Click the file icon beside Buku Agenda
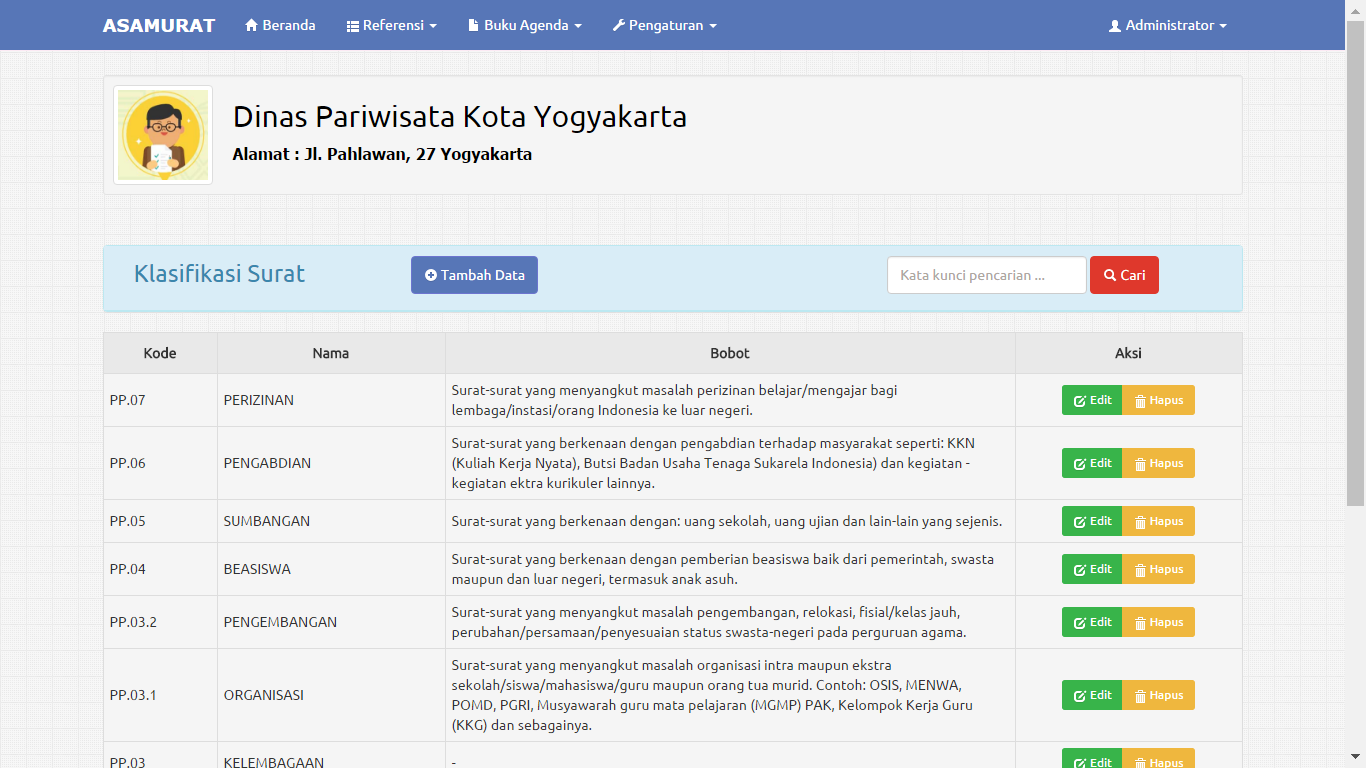Screen dimensions: 1366x768 (473, 26)
